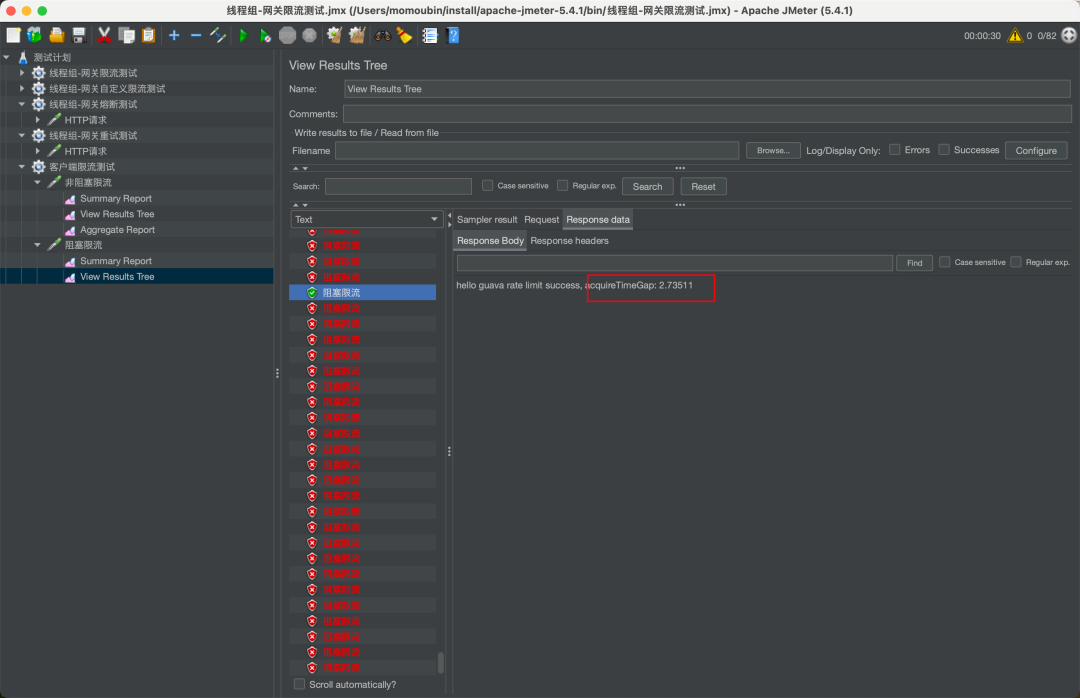The image size is (1080, 698).
Task: Click the Expand All plus icon
Action: pos(174,35)
